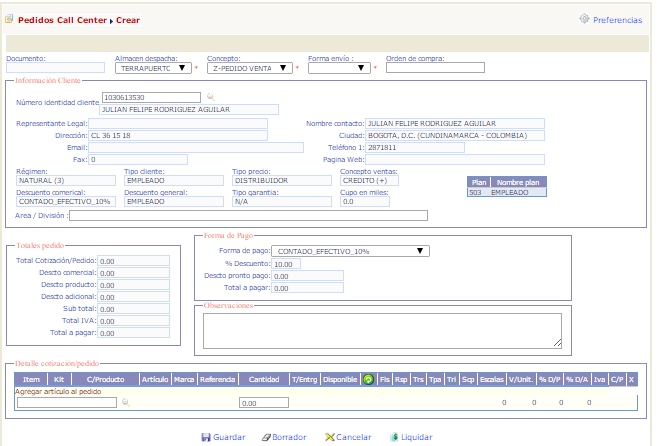Click the Observaciones text area
The height and width of the screenshot is (446, 661).
[x=382, y=328]
